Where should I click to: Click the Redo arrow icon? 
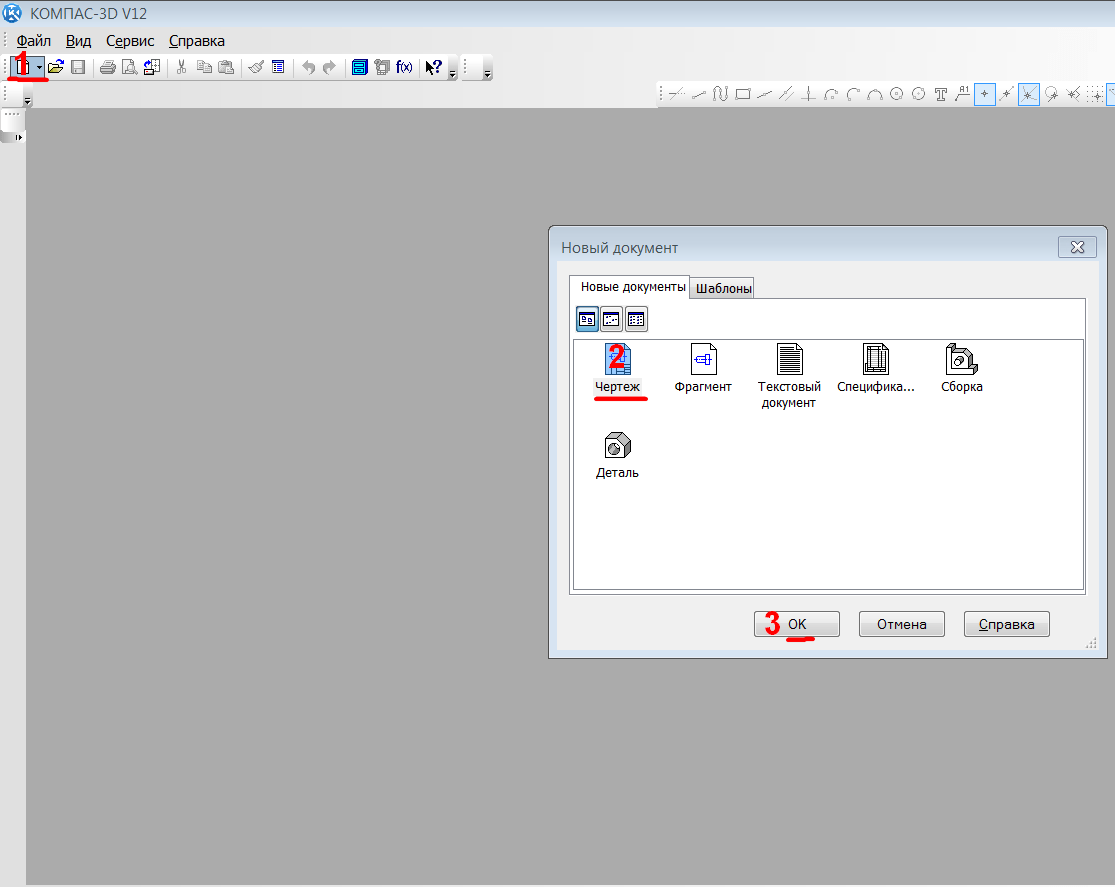click(x=329, y=67)
